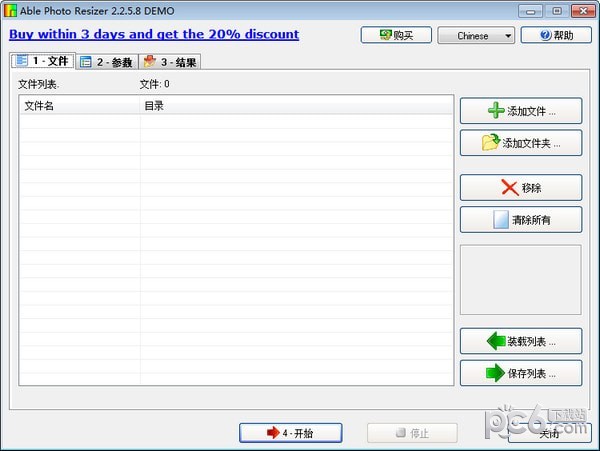The image size is (600, 451).
Task: Click the 清除所有 (Clear all) button
Action: point(521,220)
